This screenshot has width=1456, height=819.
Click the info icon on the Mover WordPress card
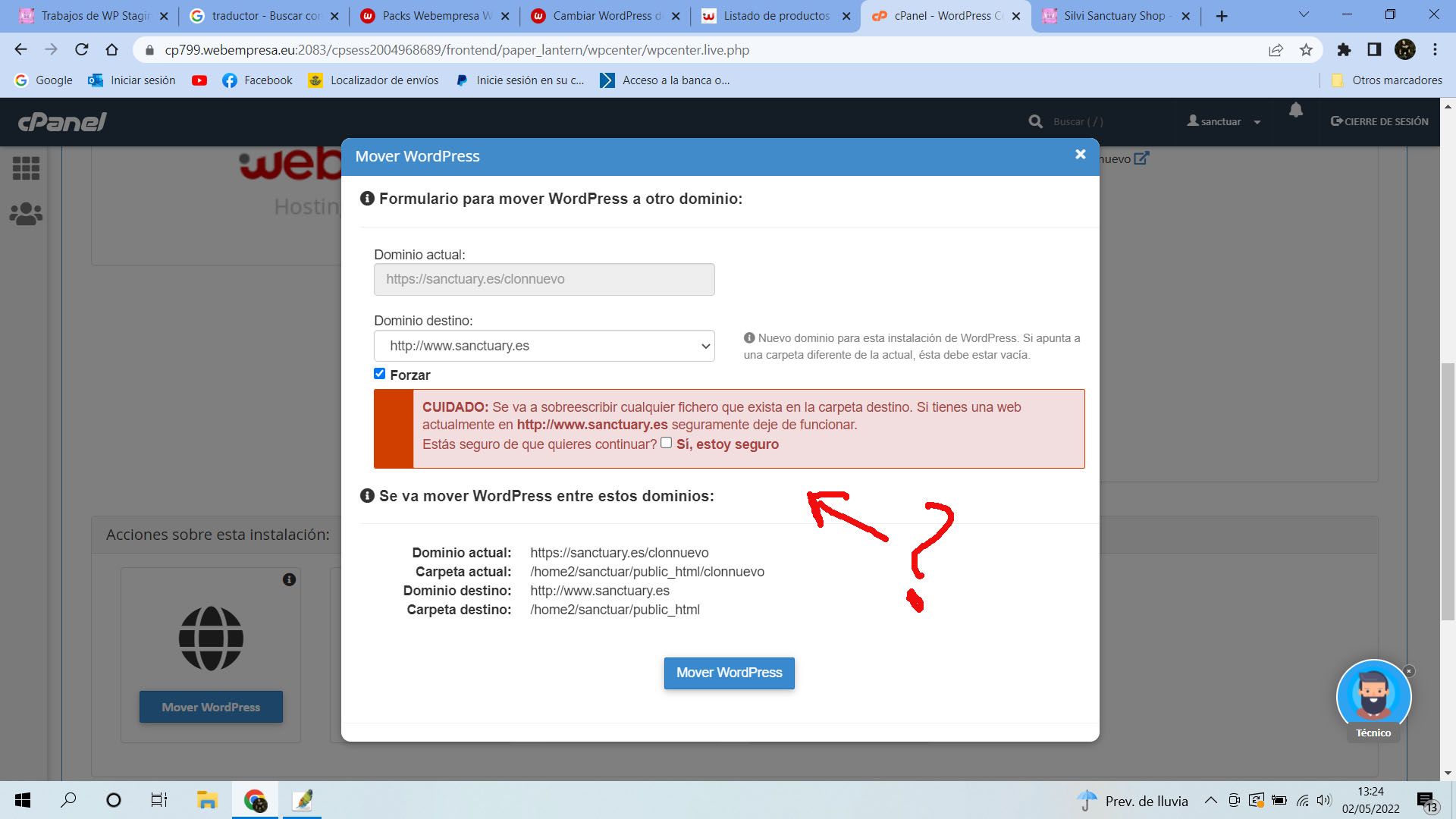[x=289, y=579]
